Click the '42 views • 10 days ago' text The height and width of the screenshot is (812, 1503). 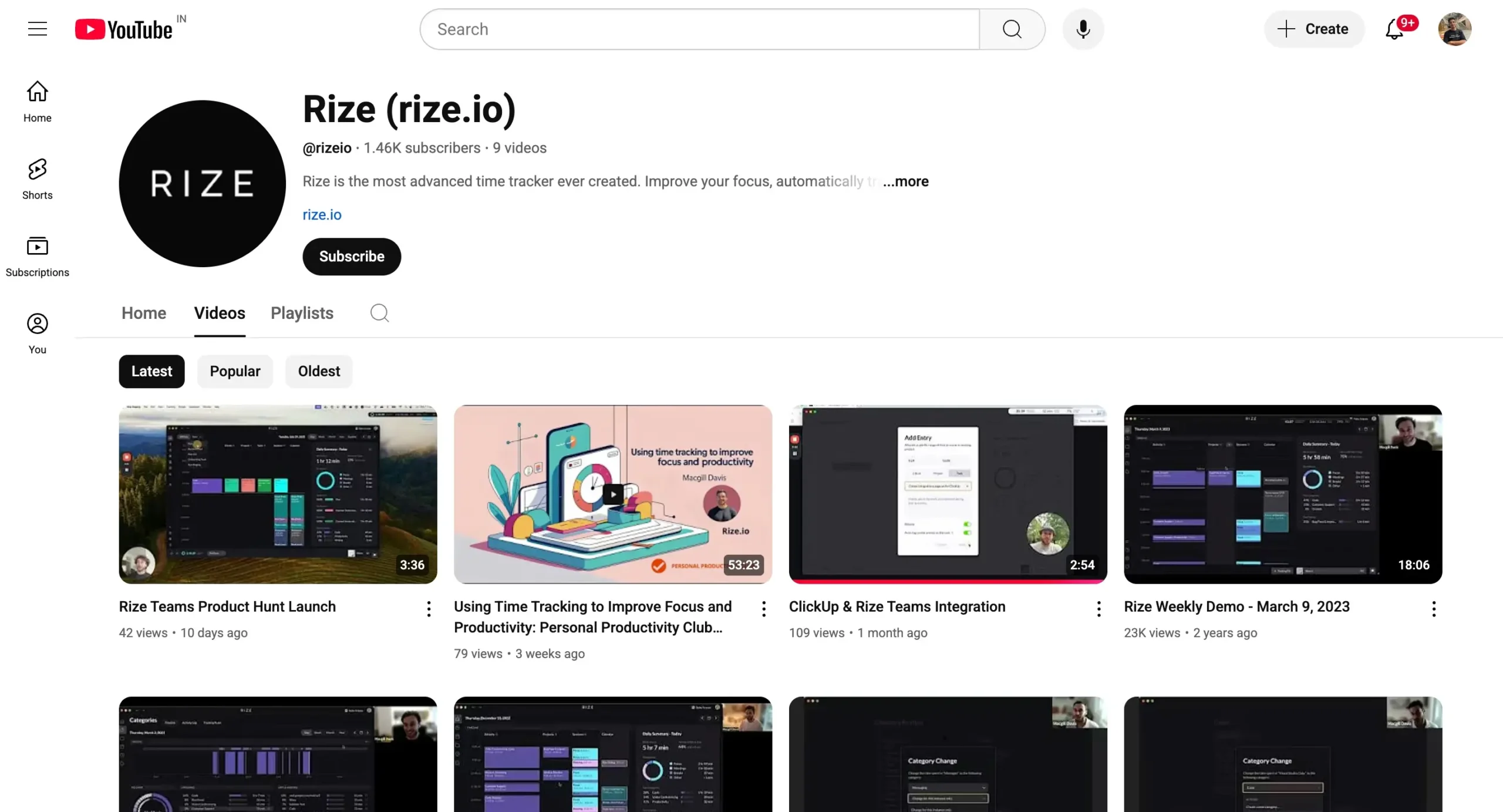[183, 633]
